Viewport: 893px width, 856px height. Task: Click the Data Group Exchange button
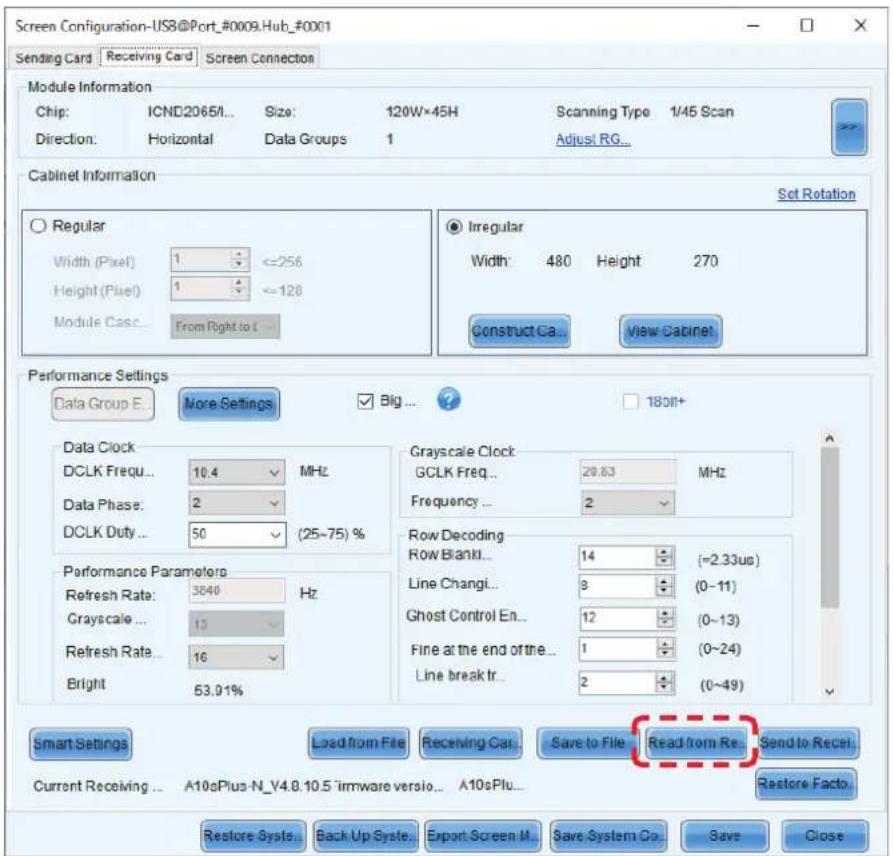click(x=103, y=404)
